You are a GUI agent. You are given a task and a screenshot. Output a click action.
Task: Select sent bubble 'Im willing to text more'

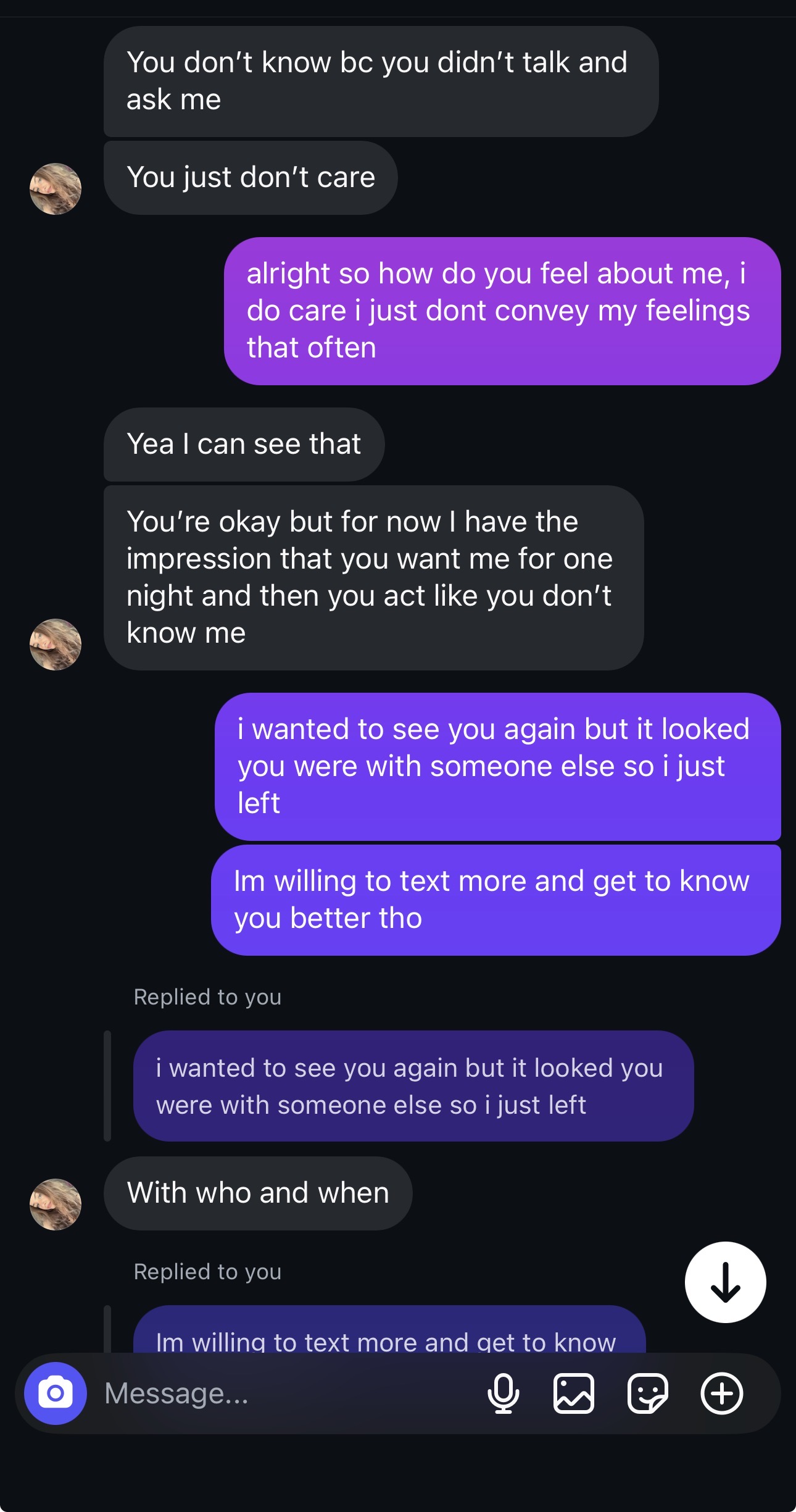pyautogui.click(x=495, y=900)
